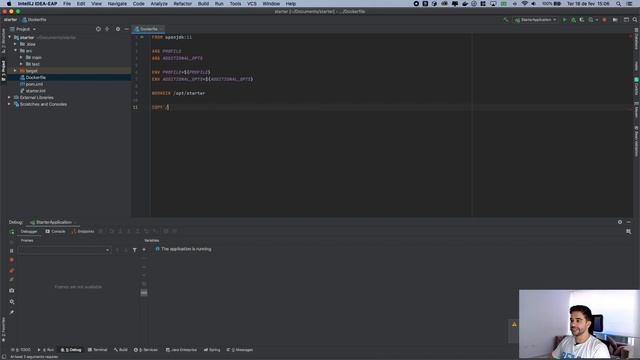Open the Spring tool window
640x360 pixels.
tap(212, 350)
